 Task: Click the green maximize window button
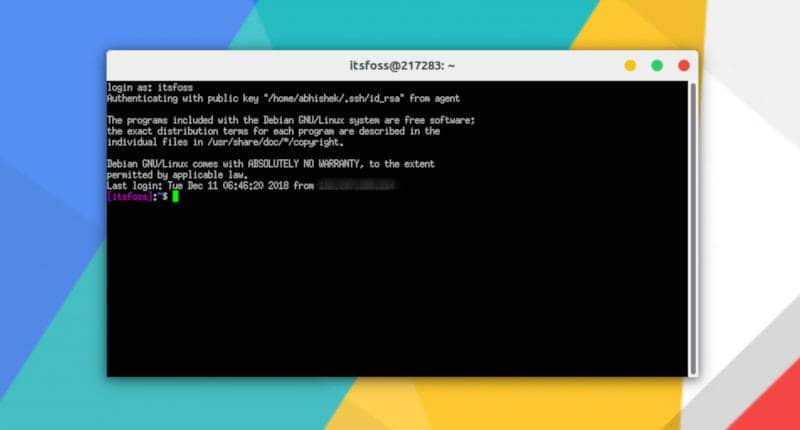coord(657,66)
